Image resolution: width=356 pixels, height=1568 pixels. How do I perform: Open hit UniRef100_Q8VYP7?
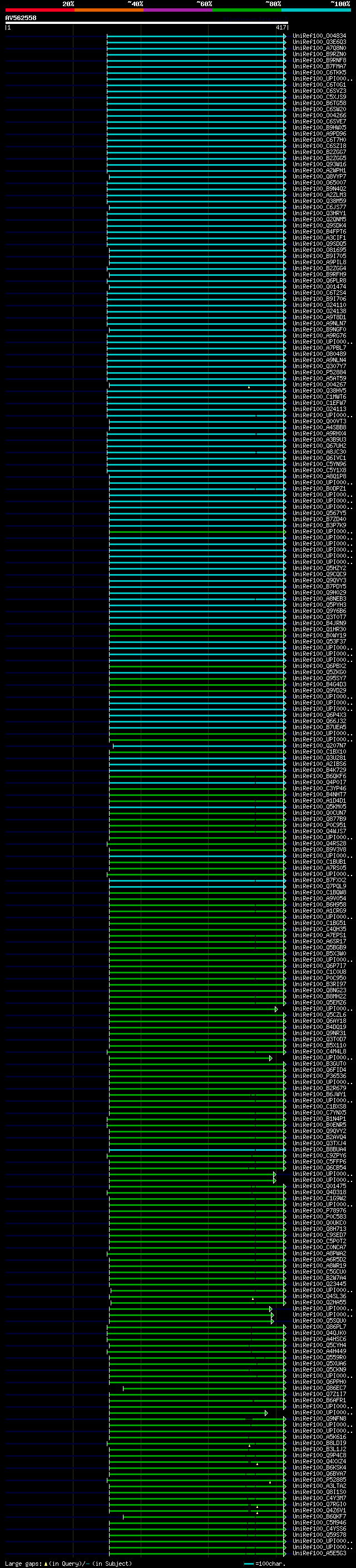tap(319, 176)
